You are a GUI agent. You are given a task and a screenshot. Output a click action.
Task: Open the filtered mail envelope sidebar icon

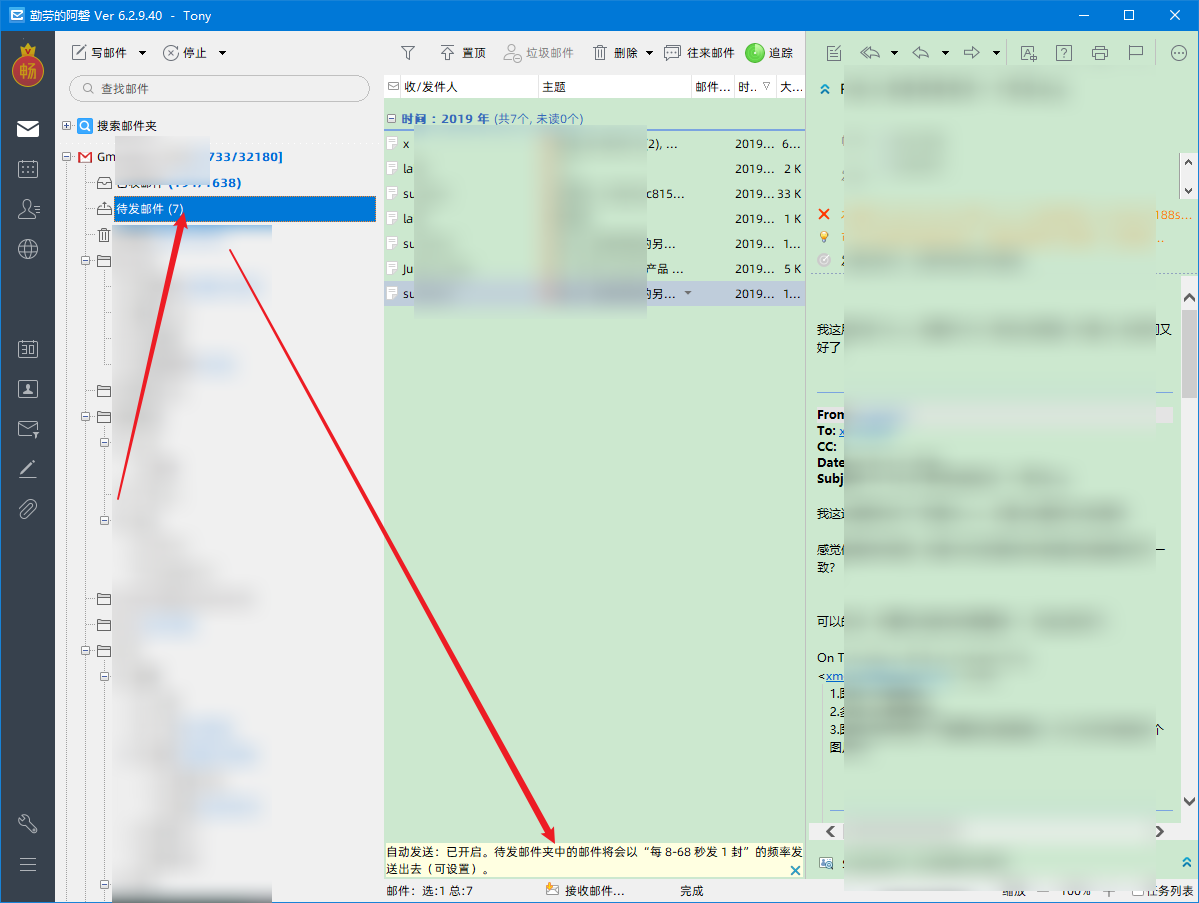(28, 429)
